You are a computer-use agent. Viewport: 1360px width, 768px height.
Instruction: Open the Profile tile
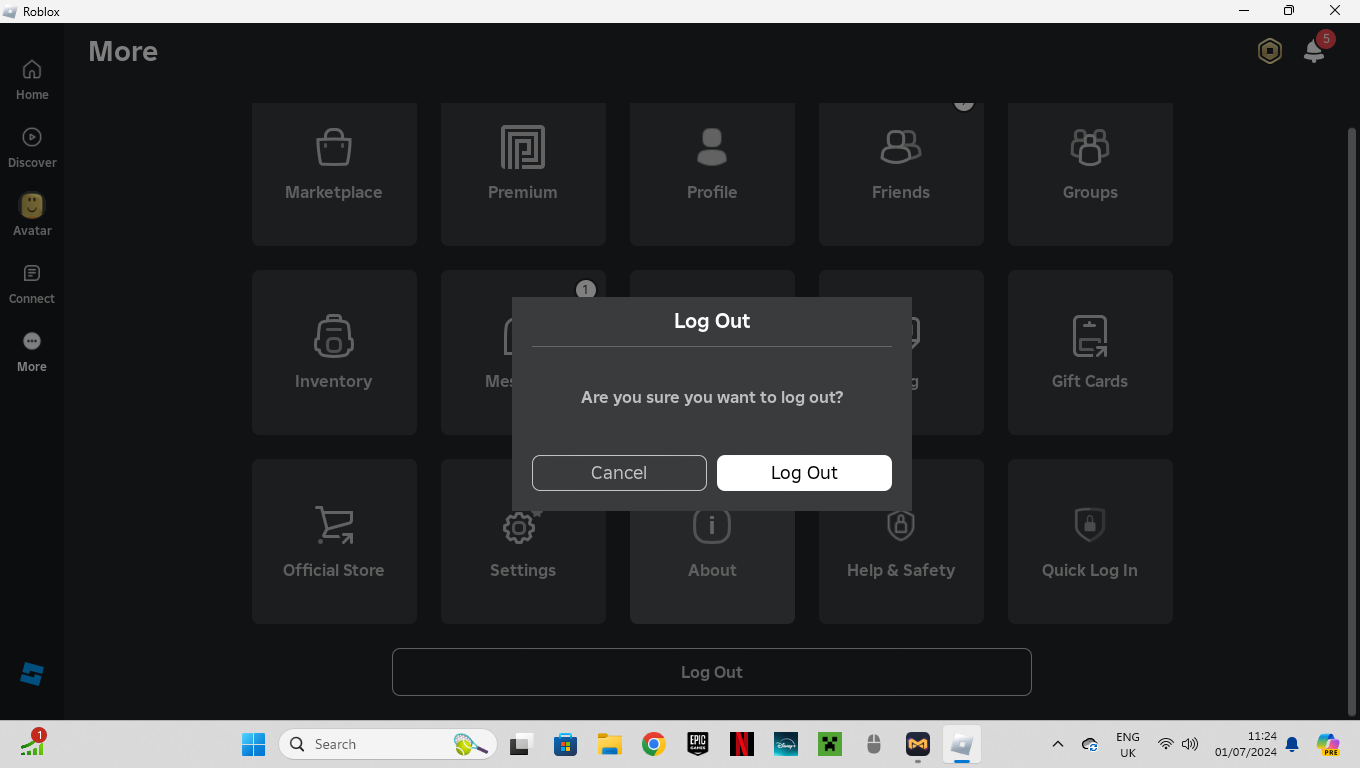[x=712, y=174]
